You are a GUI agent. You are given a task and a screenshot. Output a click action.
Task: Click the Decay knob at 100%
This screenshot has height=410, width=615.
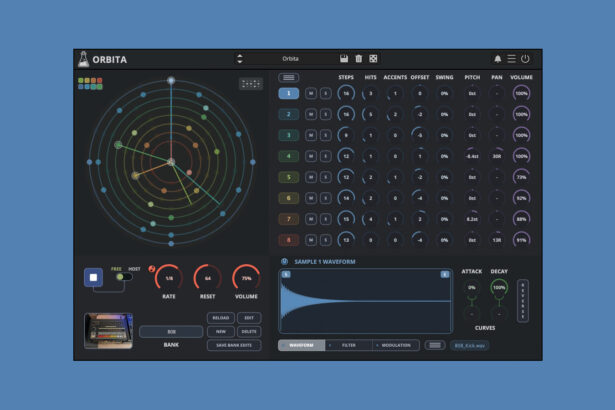point(499,288)
